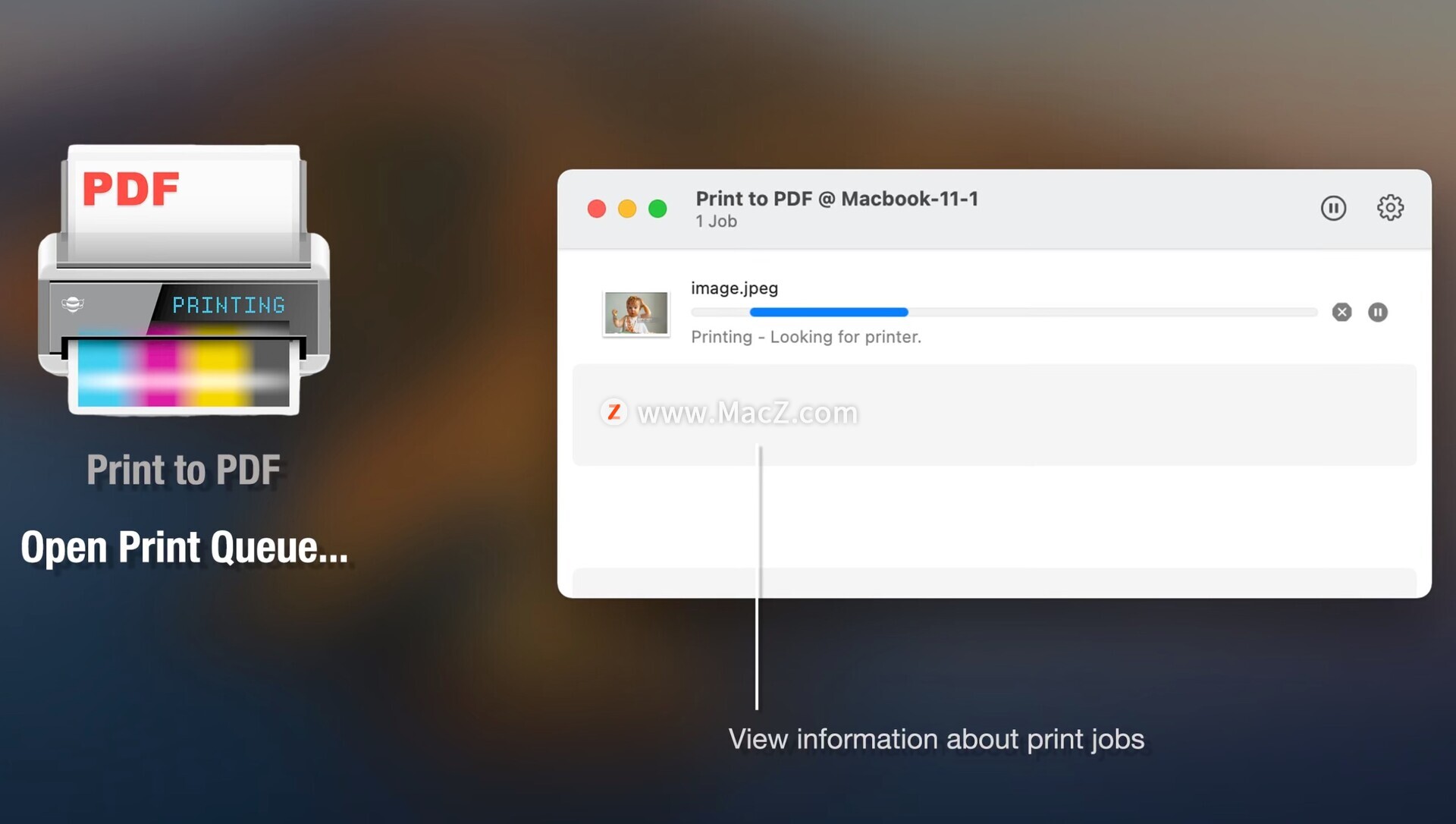Screen dimensions: 1456x824
Task: Cancel the image.jpeg print job
Action: [x=1341, y=312]
